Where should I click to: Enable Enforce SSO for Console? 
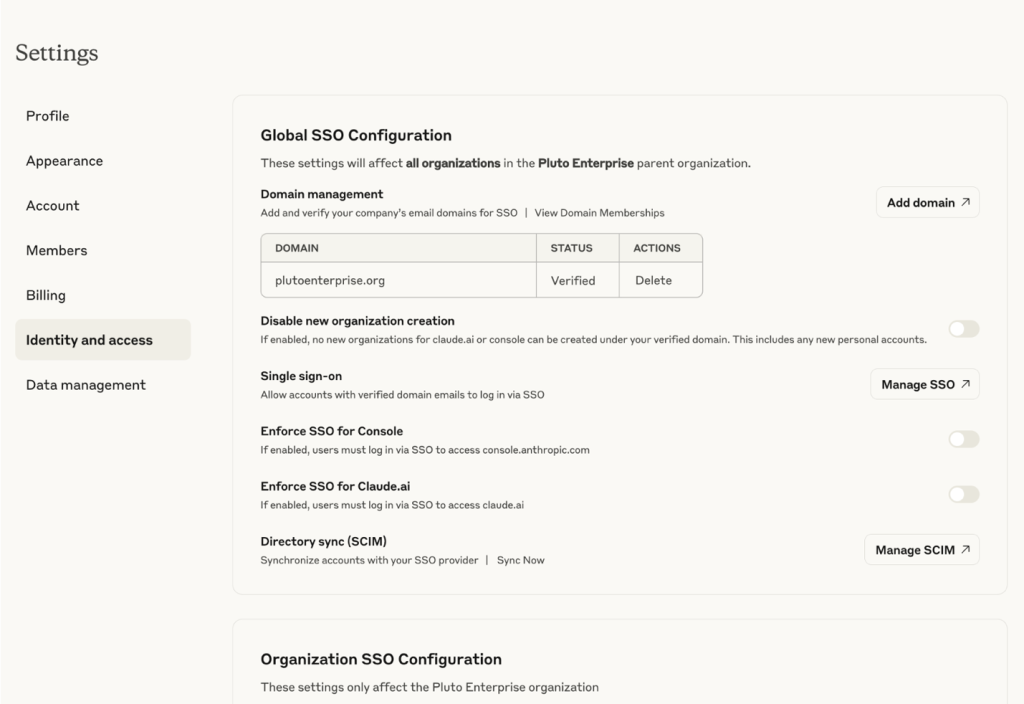tap(963, 439)
